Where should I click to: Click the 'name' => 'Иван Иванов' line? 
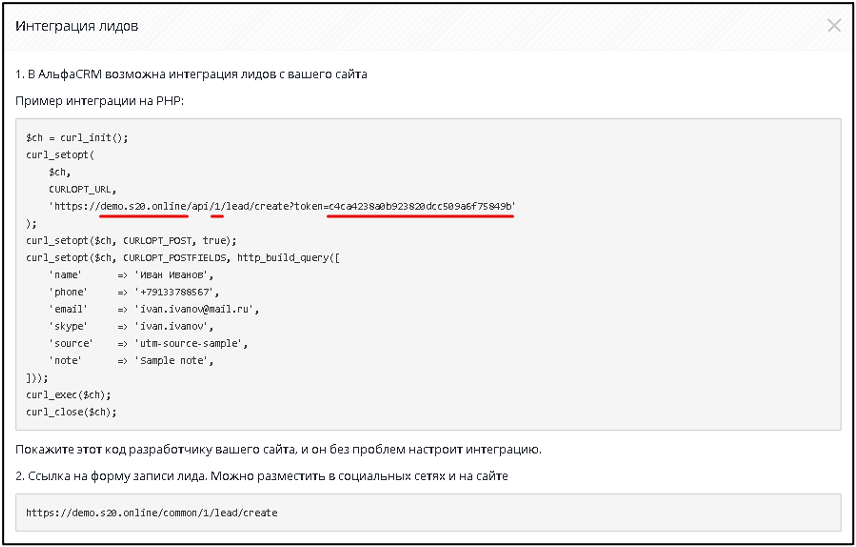pyautogui.click(x=131, y=275)
